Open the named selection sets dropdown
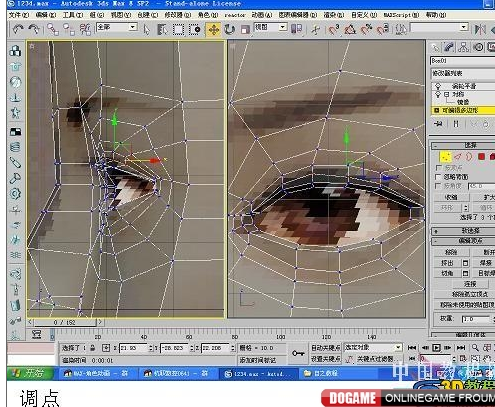This screenshot has width=495, height=407. 439,27
